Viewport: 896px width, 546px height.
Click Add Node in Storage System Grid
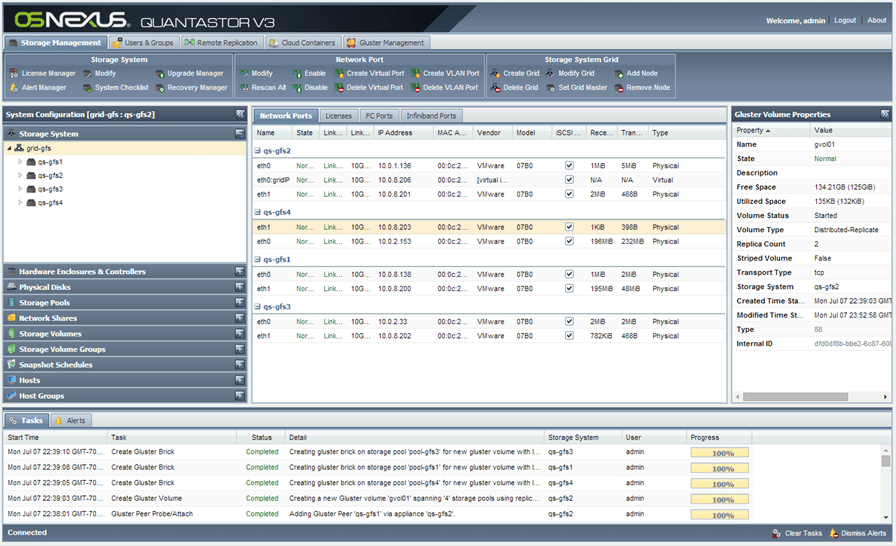tap(641, 73)
